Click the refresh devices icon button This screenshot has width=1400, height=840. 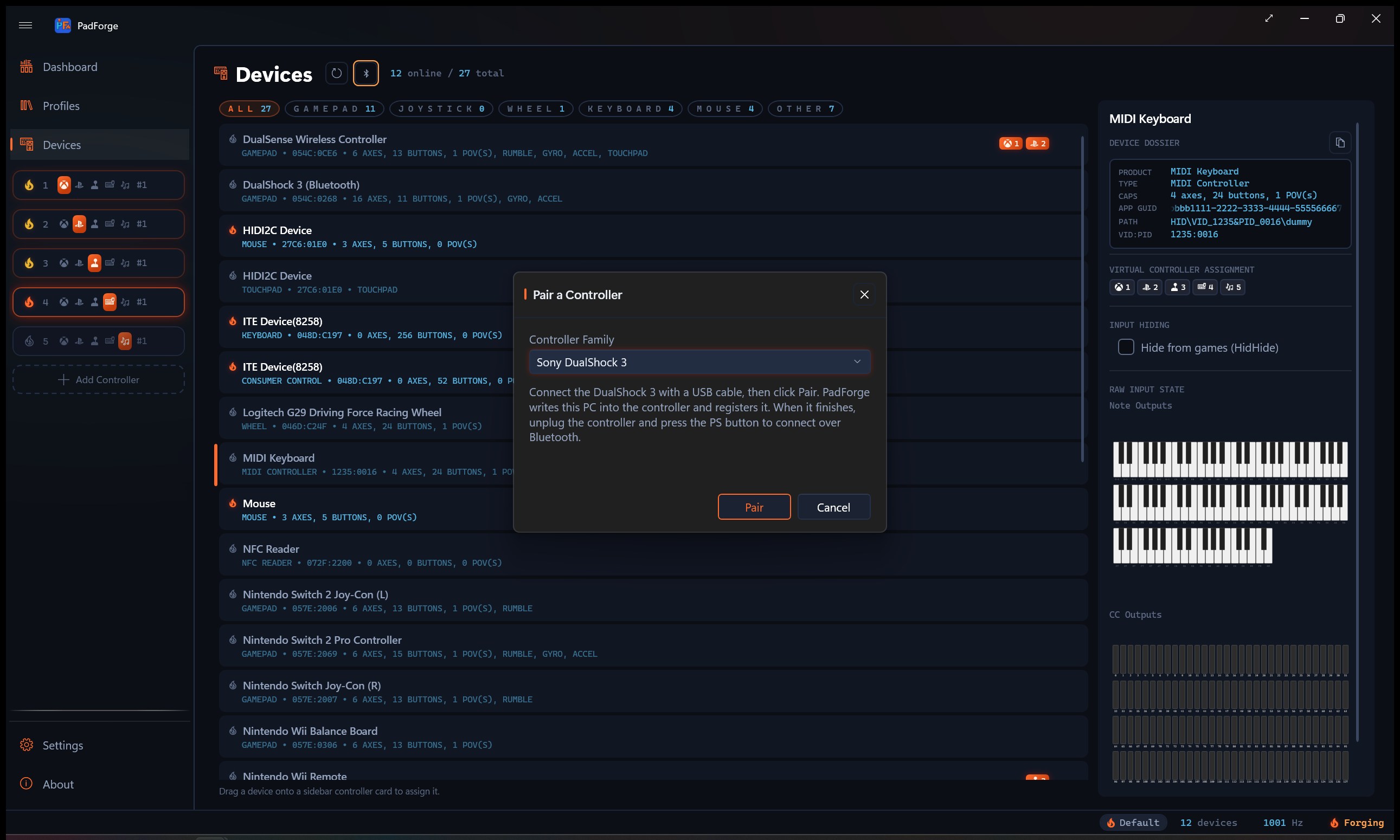(x=336, y=73)
